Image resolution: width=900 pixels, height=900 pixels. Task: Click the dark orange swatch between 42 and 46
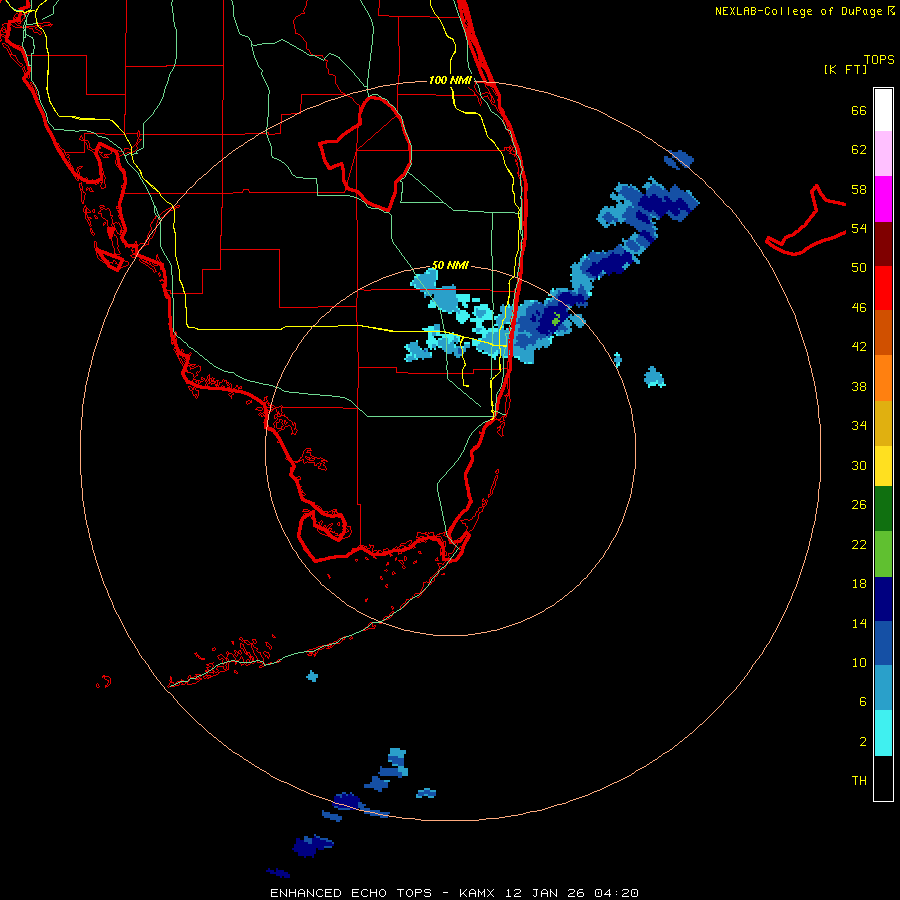[883, 333]
